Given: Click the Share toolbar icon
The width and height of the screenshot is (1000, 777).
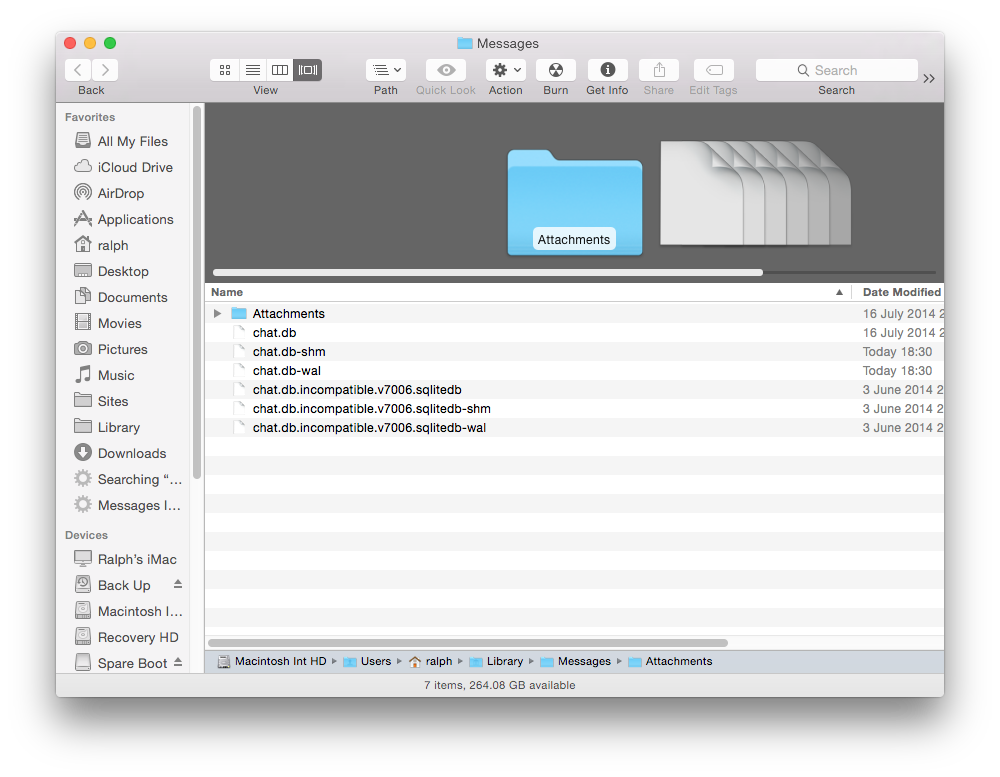Looking at the screenshot, I should [x=659, y=70].
